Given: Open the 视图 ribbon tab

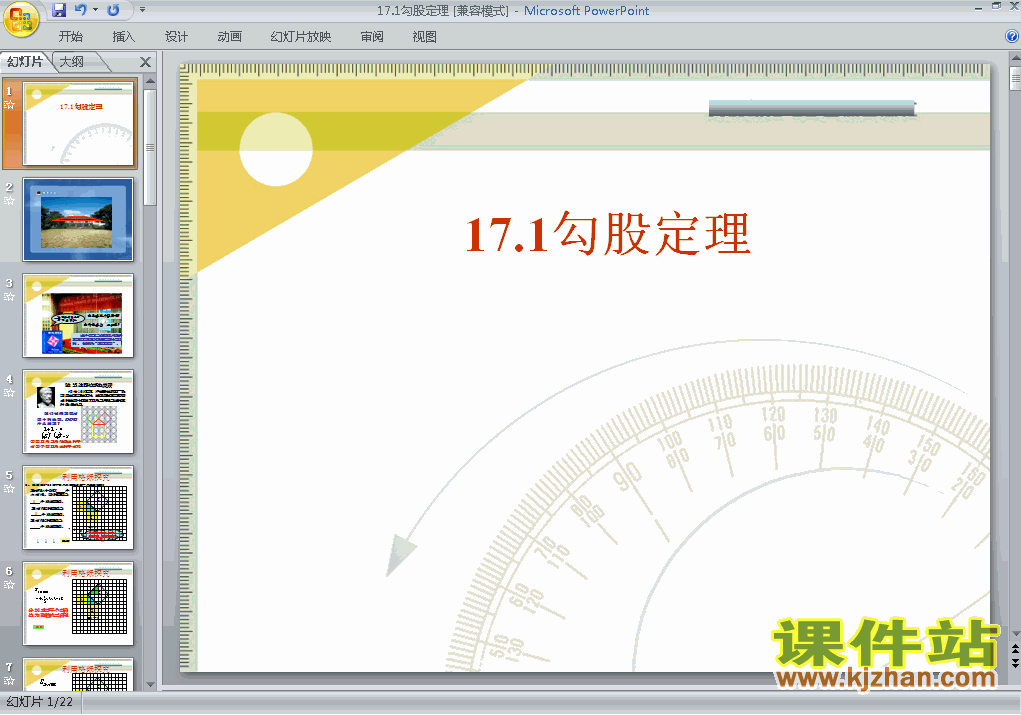Looking at the screenshot, I should (x=424, y=36).
